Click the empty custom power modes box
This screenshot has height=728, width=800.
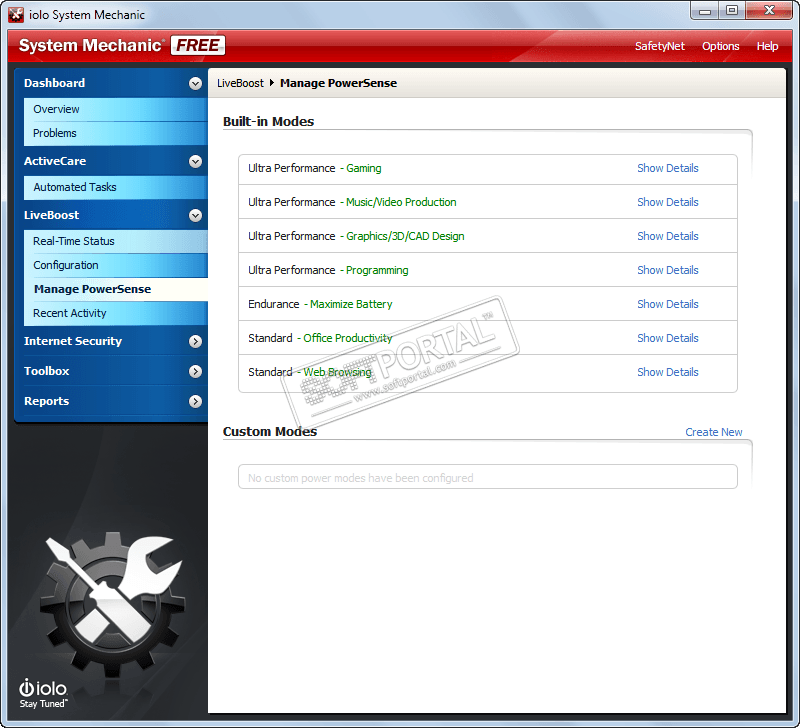[x=488, y=476]
